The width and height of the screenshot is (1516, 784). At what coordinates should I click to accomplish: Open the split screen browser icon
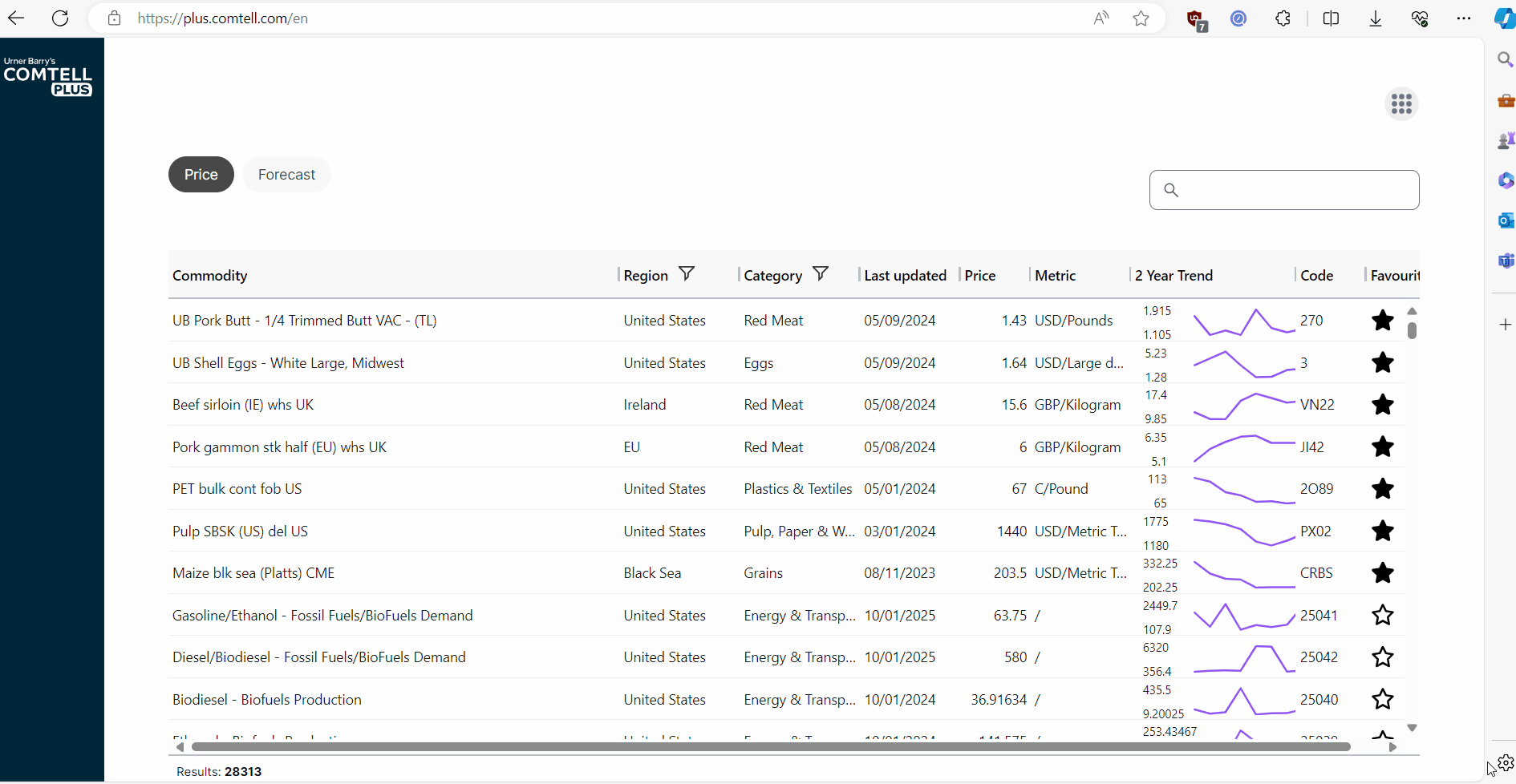tap(1331, 18)
